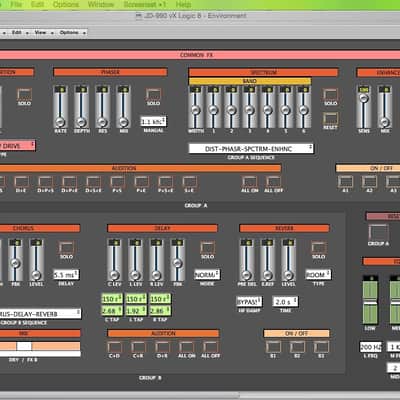Click the Reverb E.REF fader
This screenshot has height=400, width=400.
[267, 260]
